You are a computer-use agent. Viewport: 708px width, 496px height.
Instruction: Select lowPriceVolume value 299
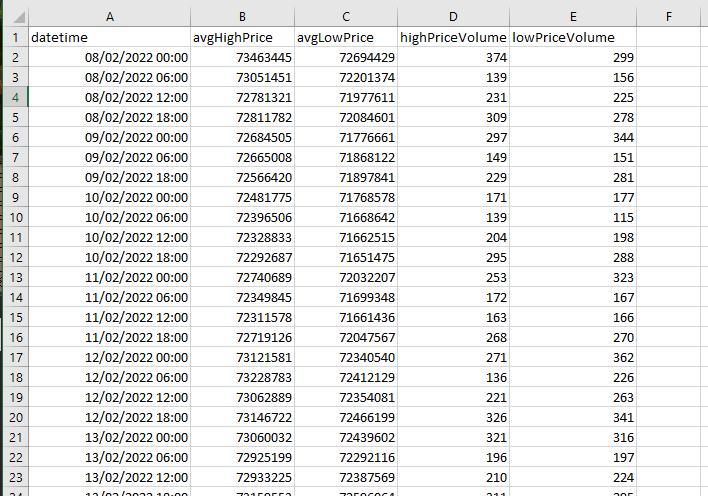click(573, 57)
